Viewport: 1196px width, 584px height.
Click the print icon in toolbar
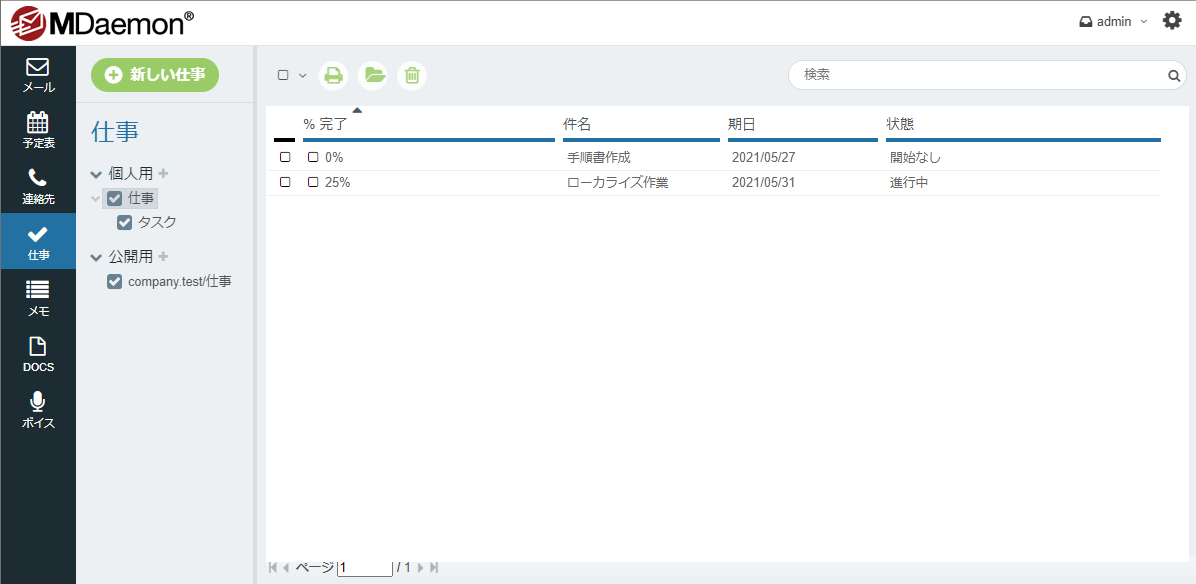[x=333, y=75]
